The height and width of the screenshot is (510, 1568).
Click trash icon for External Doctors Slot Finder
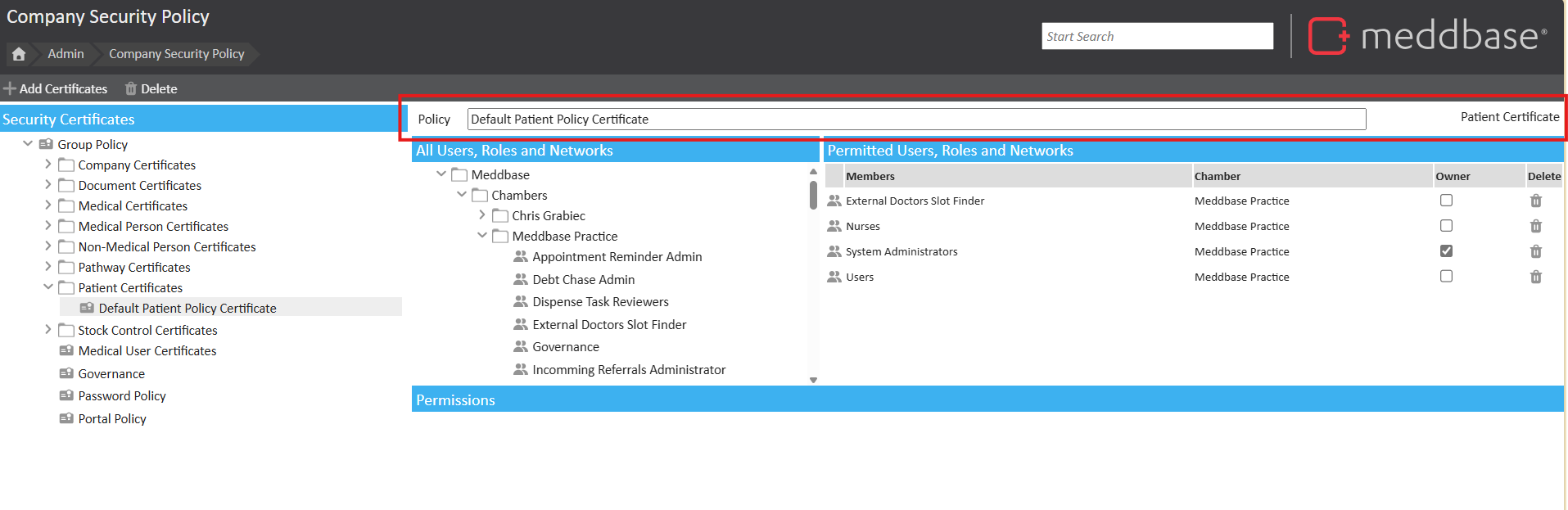pyautogui.click(x=1535, y=201)
